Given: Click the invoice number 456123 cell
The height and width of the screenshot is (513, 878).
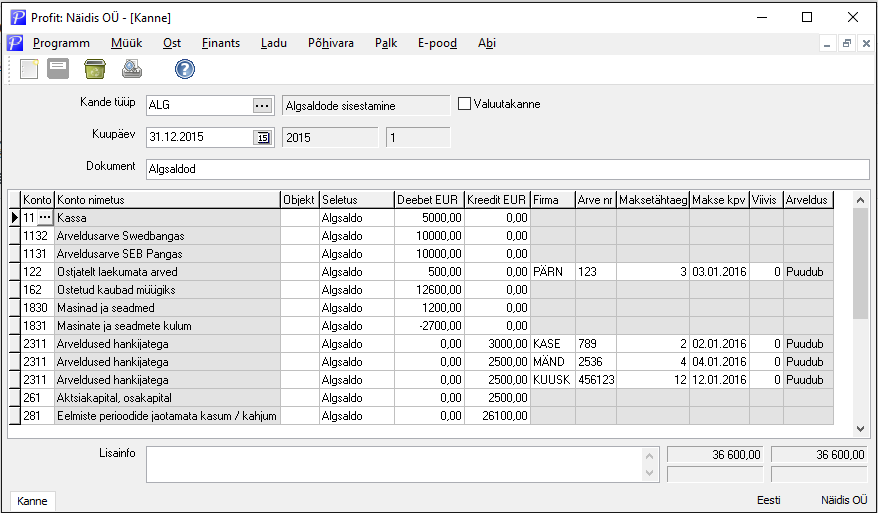Looking at the screenshot, I should 596,379.
